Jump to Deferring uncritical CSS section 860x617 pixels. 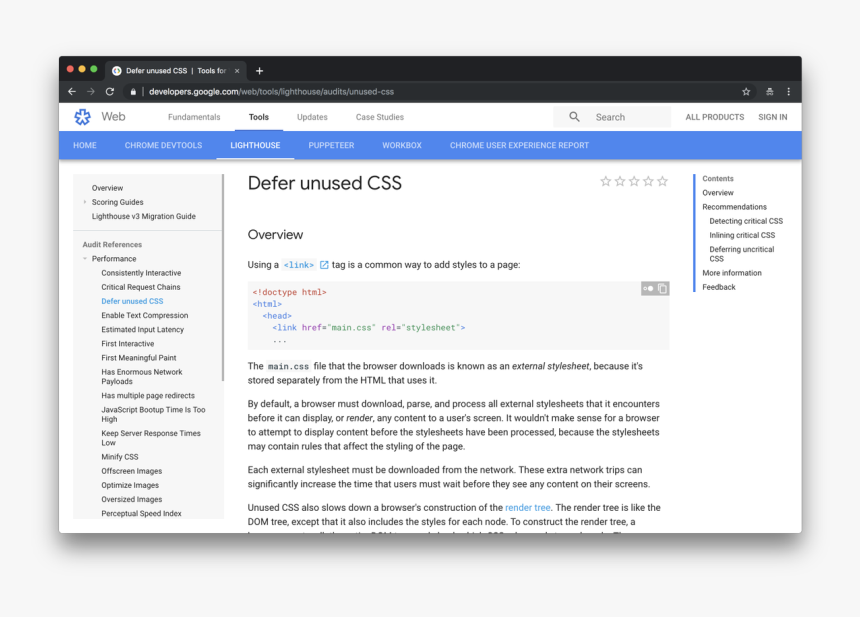click(742, 254)
